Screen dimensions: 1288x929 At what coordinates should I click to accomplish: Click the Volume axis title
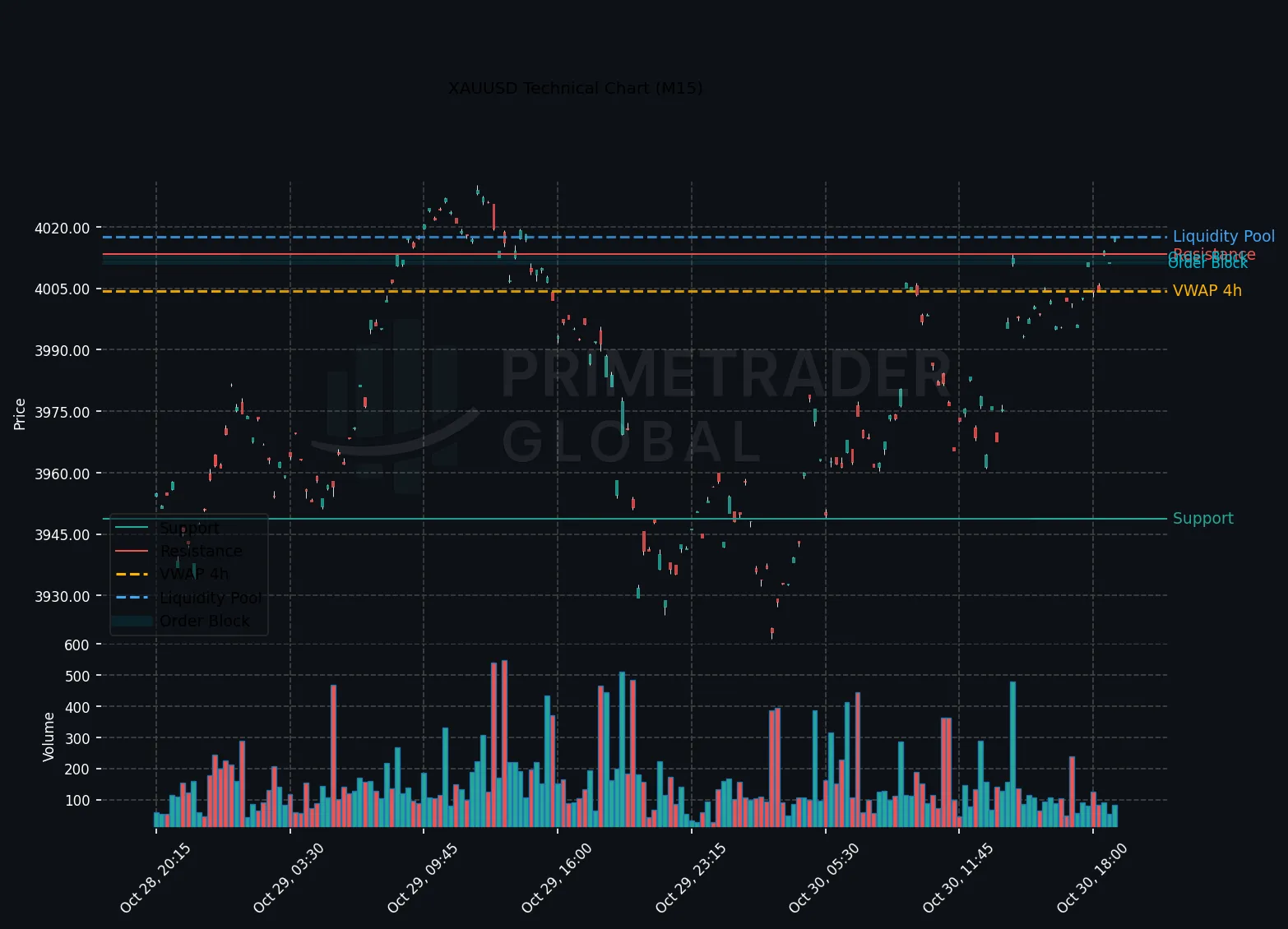coord(49,737)
